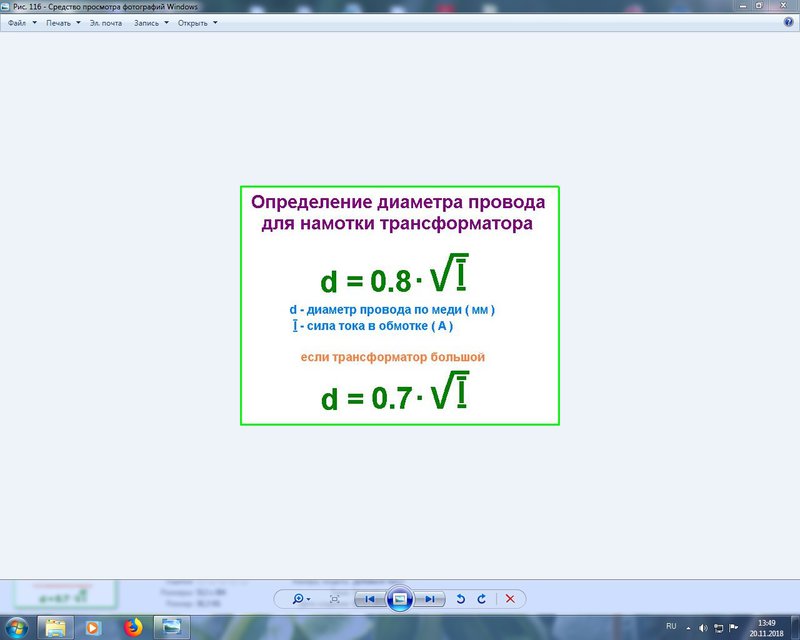Open the Файл menu

point(22,23)
